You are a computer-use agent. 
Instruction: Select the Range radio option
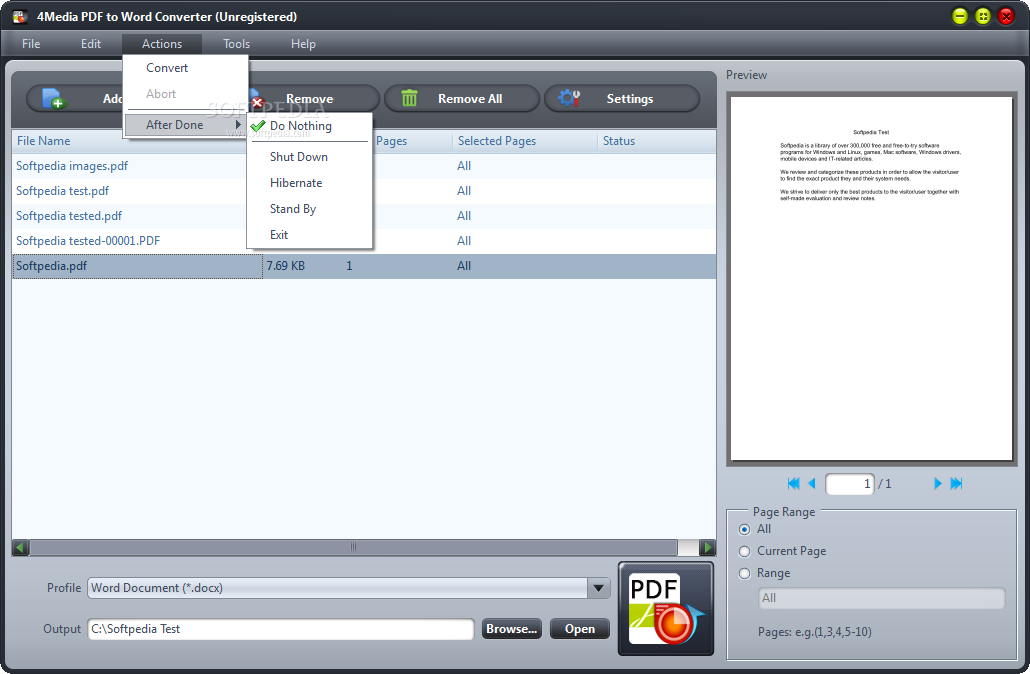click(744, 573)
